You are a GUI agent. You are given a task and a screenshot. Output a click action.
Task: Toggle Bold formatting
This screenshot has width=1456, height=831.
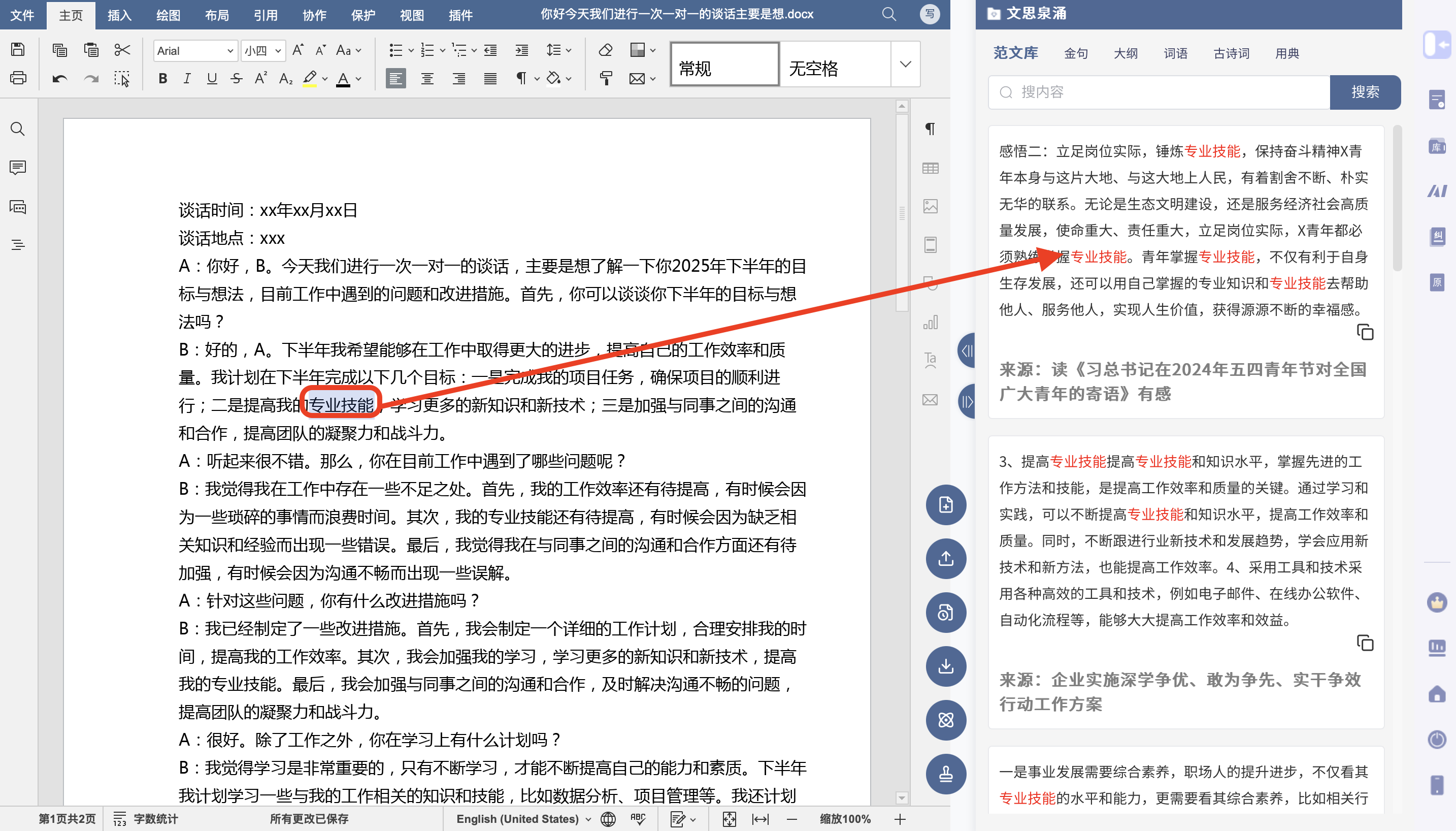(x=162, y=78)
